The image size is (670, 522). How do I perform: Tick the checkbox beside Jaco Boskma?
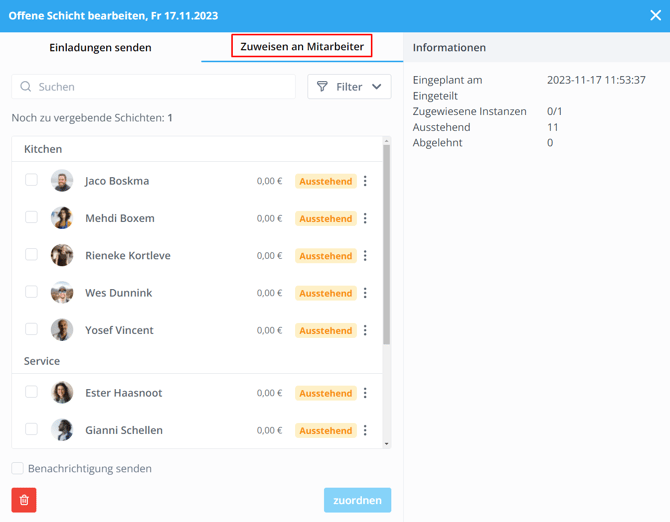(32, 180)
